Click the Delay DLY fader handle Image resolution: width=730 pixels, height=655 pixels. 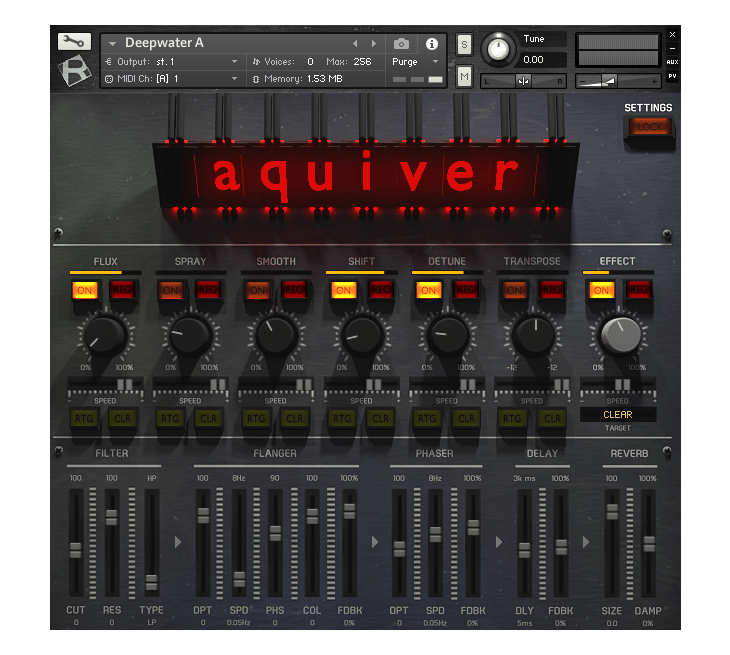[524, 550]
